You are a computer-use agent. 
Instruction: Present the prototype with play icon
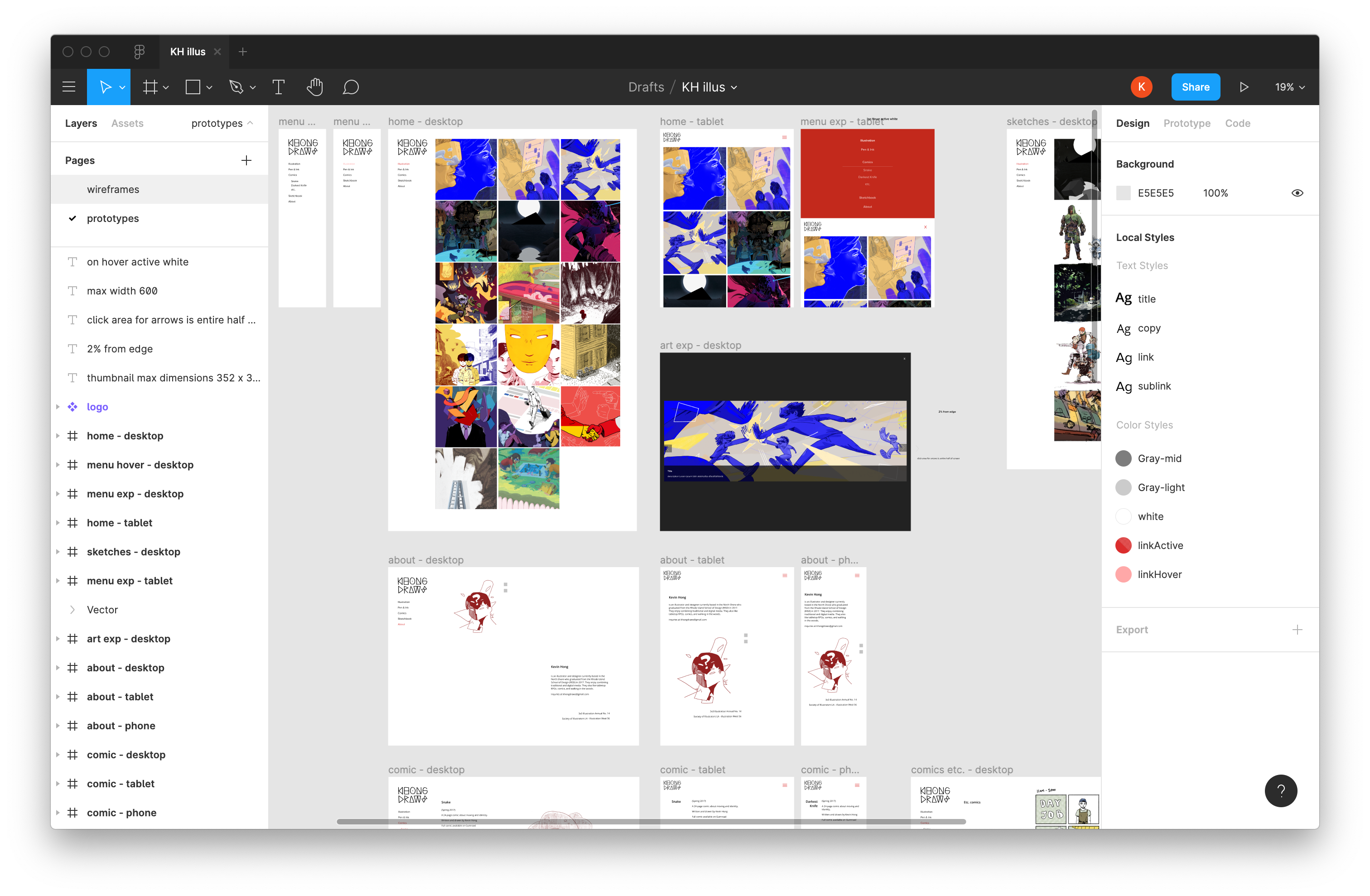point(1244,87)
